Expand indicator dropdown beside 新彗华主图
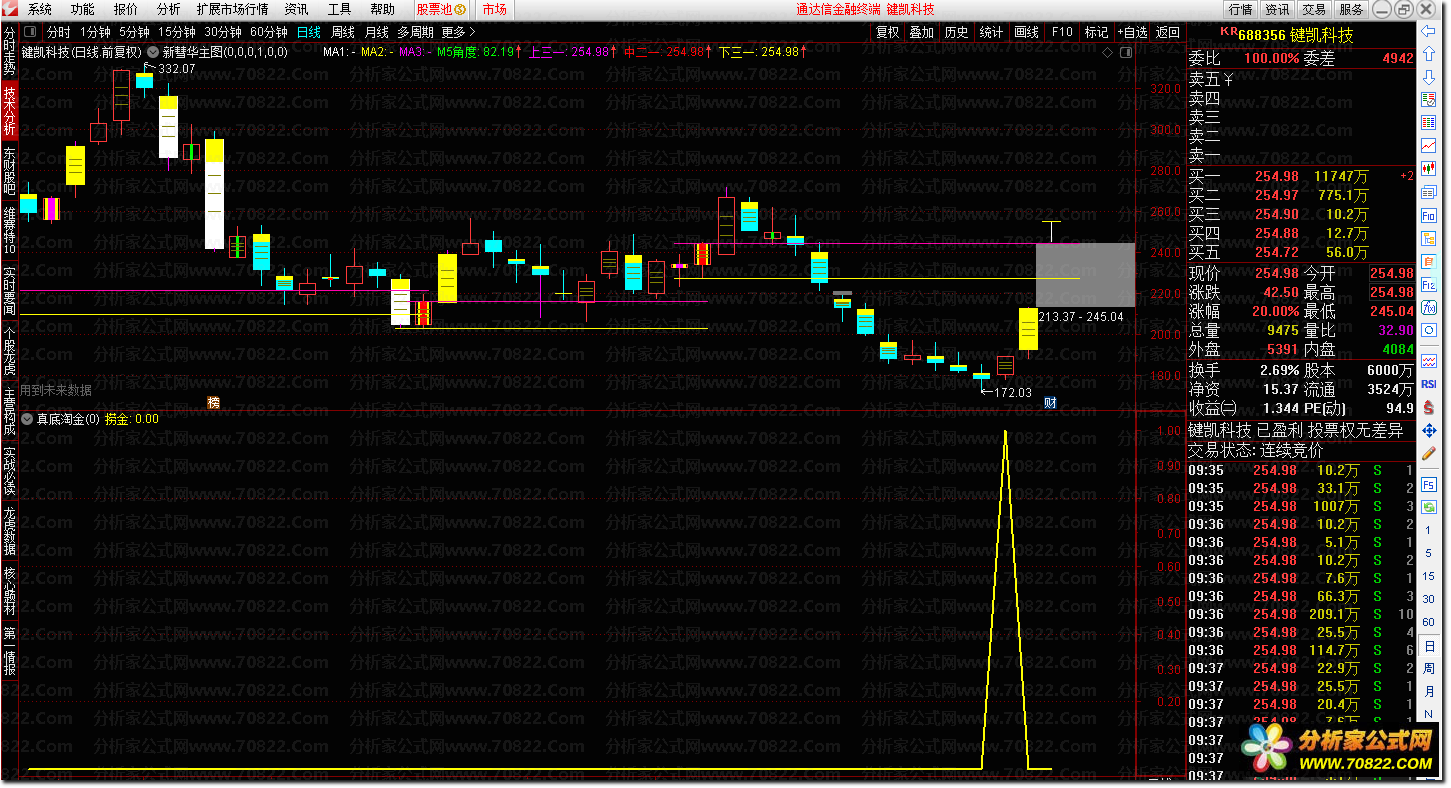1451x788 pixels. 152,52
